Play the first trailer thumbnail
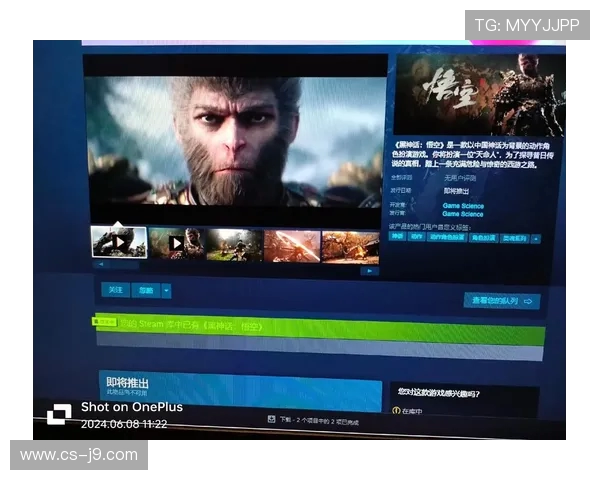This screenshot has width=600, height=480. (119, 242)
